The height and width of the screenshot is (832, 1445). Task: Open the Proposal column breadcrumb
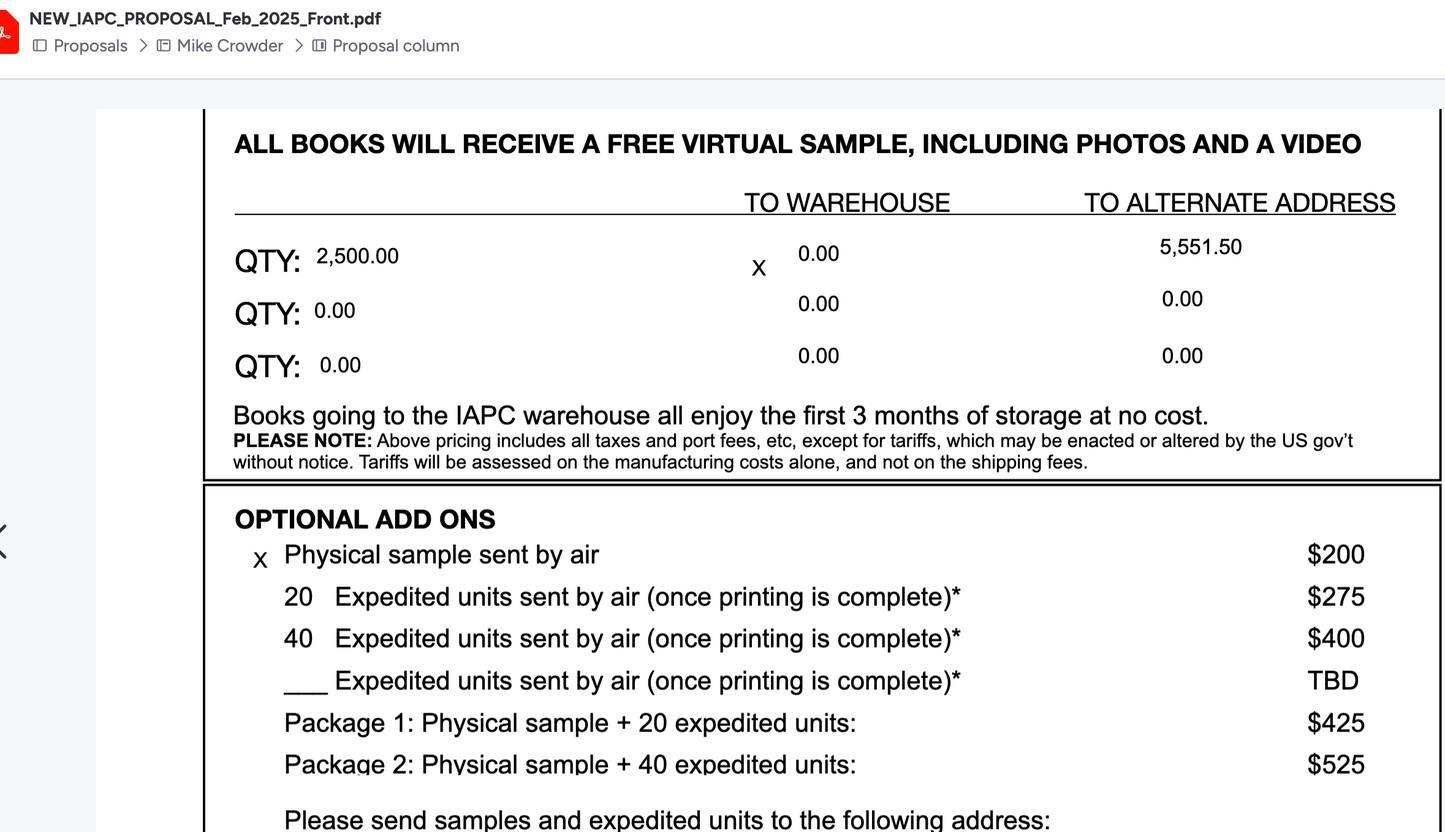[396, 46]
